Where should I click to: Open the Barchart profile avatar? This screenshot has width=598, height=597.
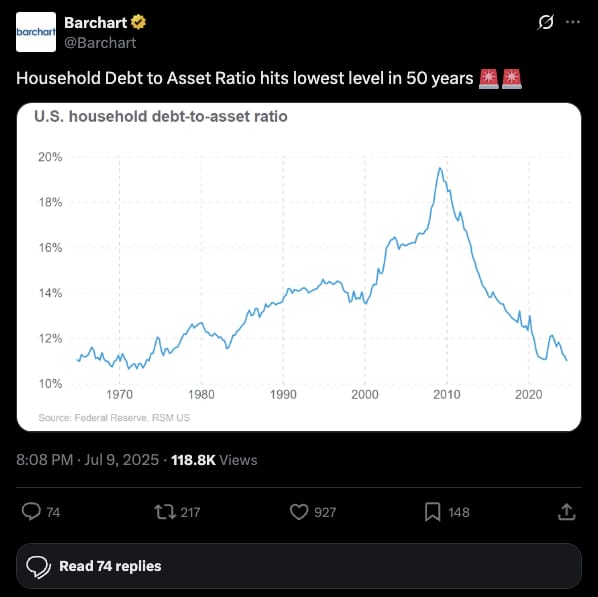click(36, 32)
